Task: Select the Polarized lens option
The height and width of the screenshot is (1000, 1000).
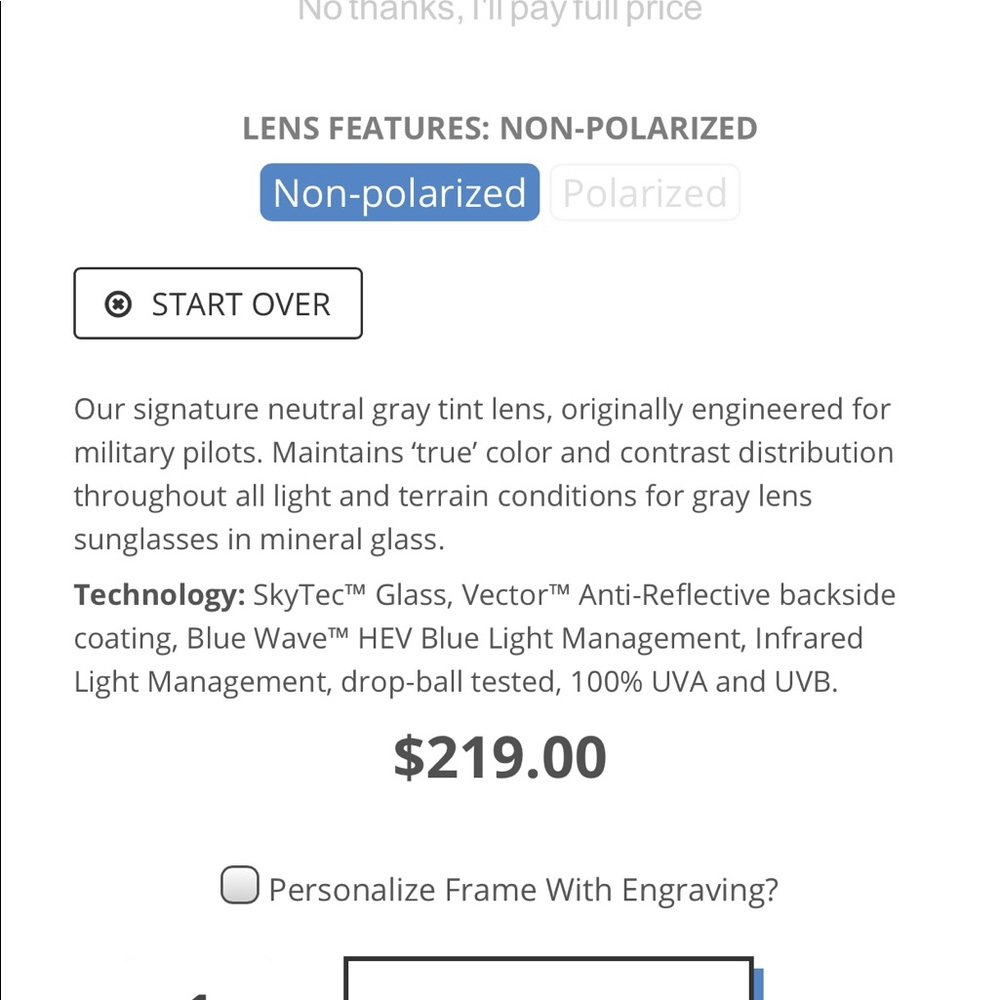Action: pos(644,192)
